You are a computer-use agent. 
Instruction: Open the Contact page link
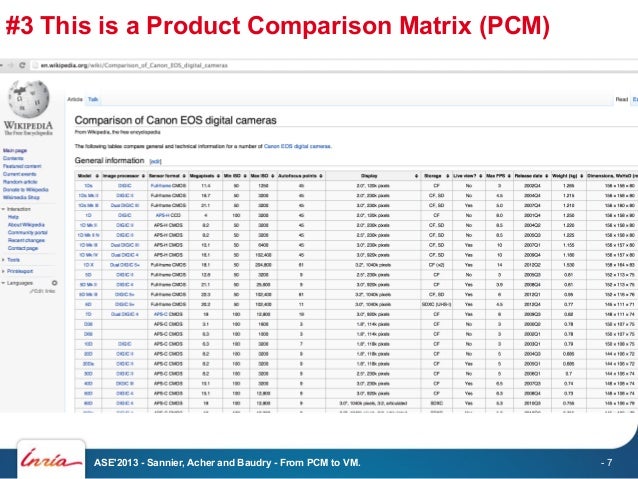[23, 248]
